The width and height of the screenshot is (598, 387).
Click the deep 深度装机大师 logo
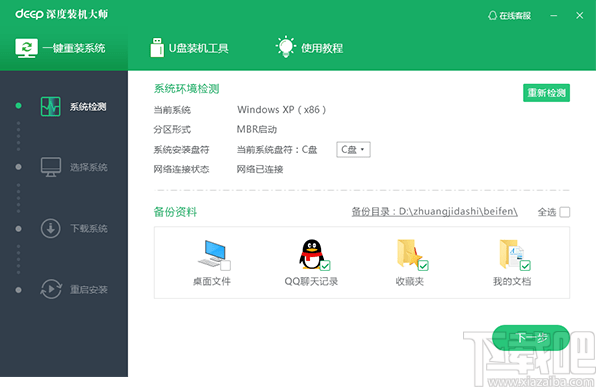click(x=61, y=14)
